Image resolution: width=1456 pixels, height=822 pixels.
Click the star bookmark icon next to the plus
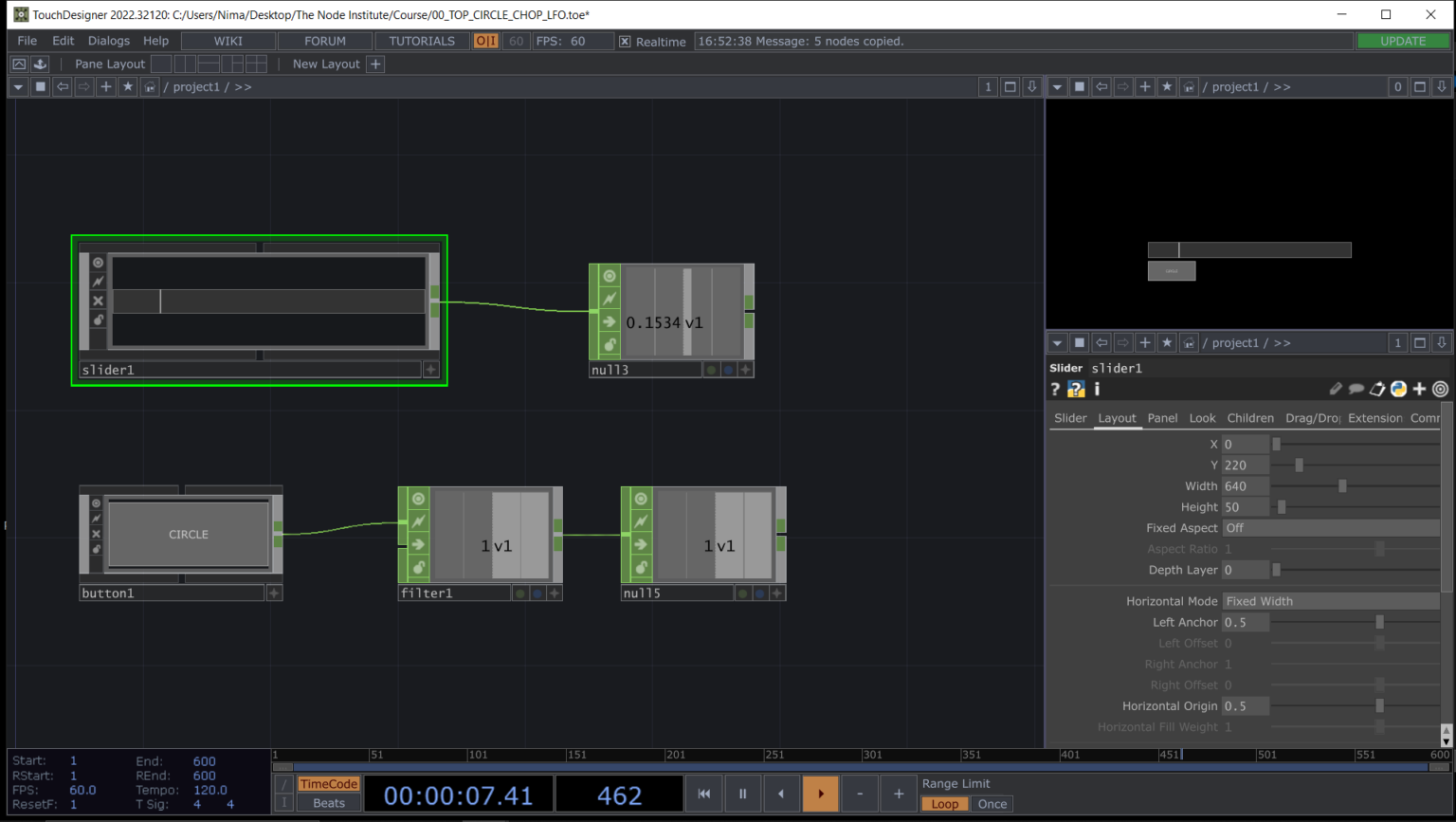tap(128, 87)
